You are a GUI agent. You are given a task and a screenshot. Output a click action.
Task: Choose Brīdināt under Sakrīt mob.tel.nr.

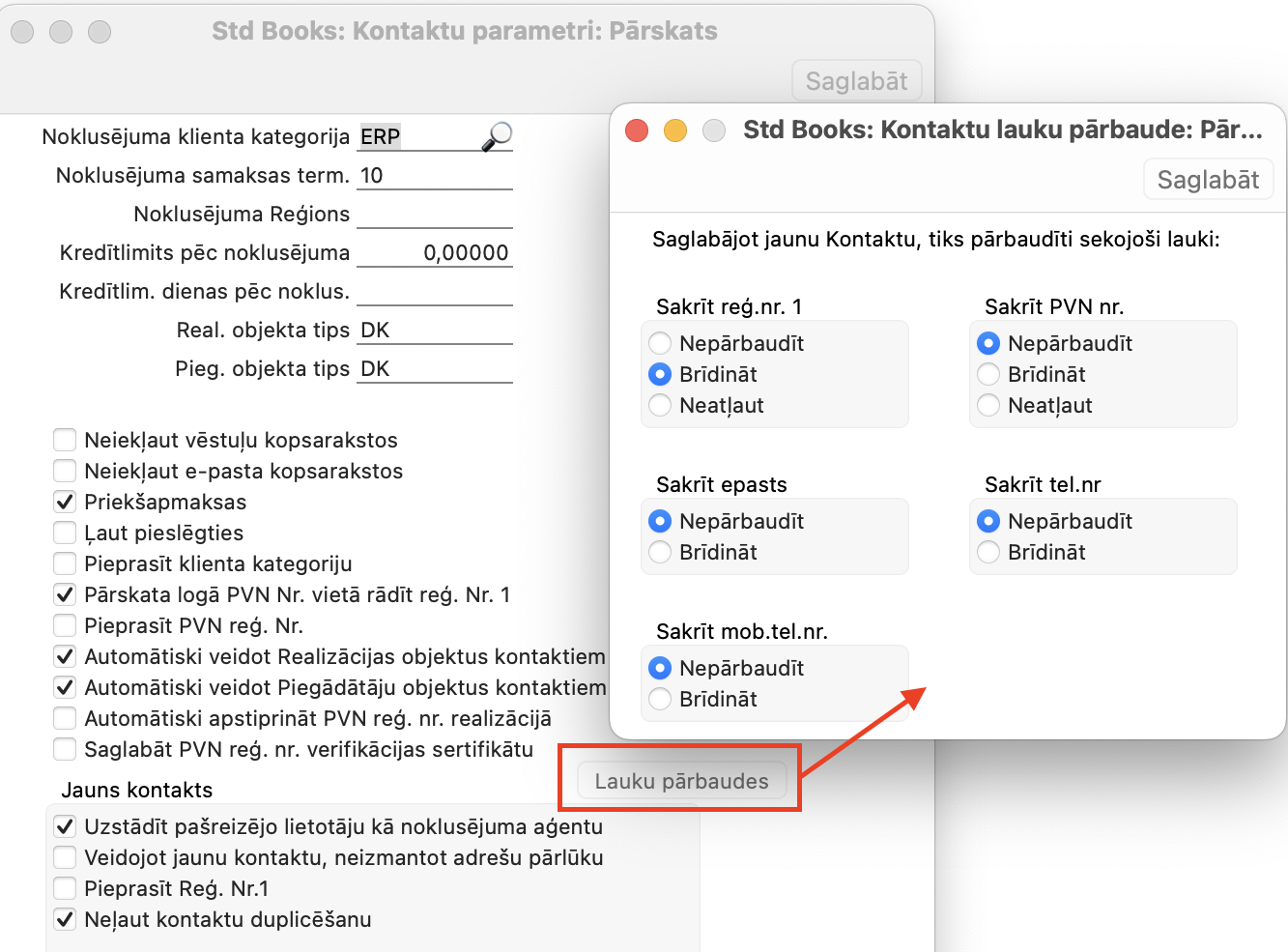pyautogui.click(x=661, y=699)
